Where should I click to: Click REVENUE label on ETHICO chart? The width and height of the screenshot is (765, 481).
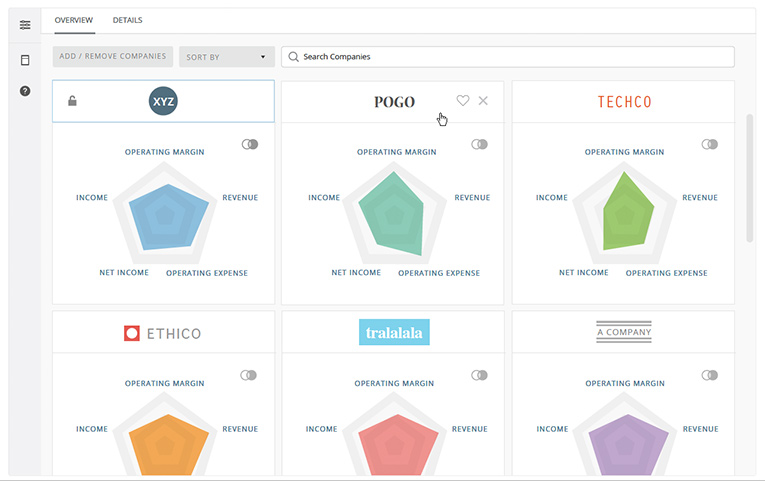240,429
